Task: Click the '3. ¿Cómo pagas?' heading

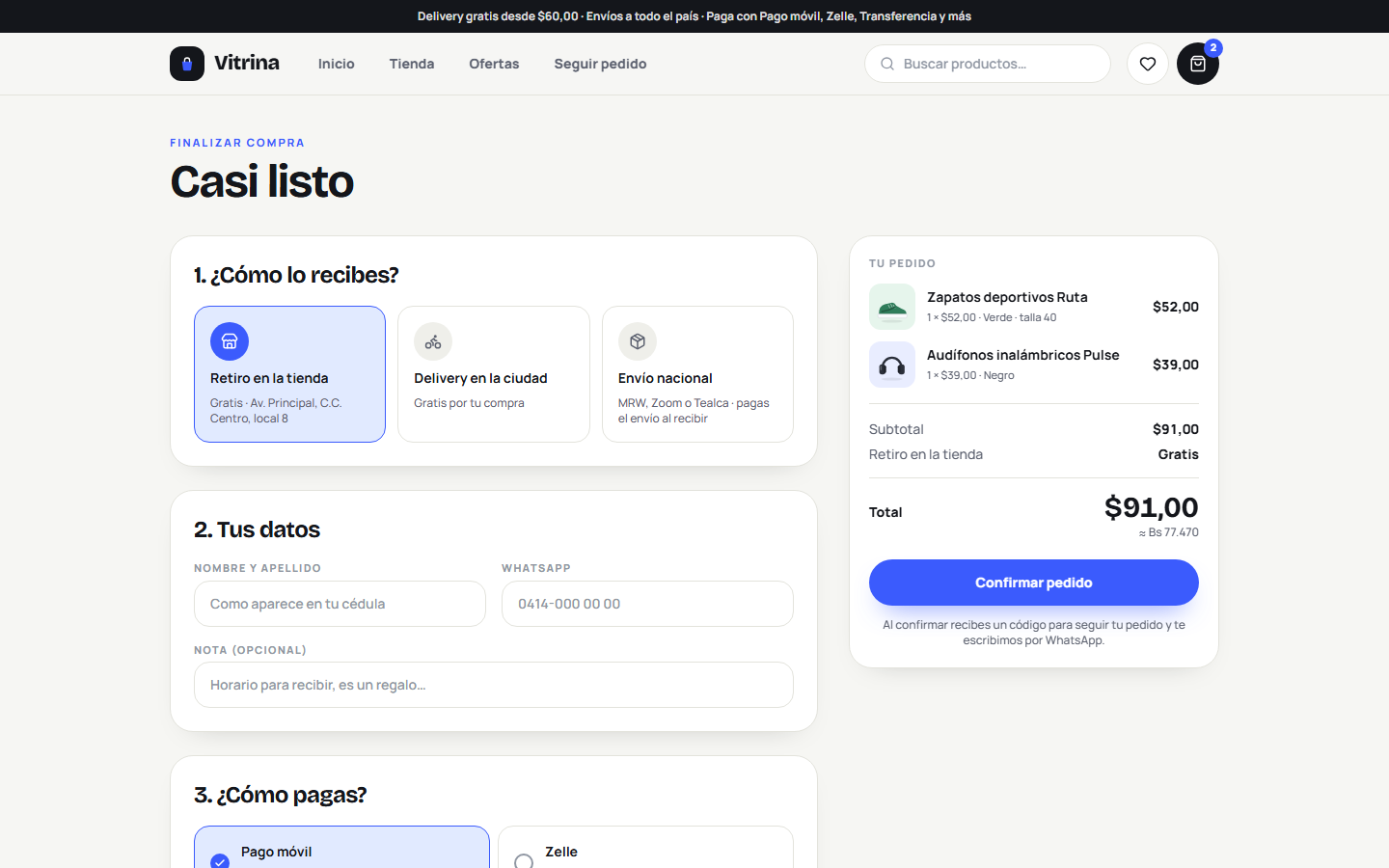Action: click(280, 795)
